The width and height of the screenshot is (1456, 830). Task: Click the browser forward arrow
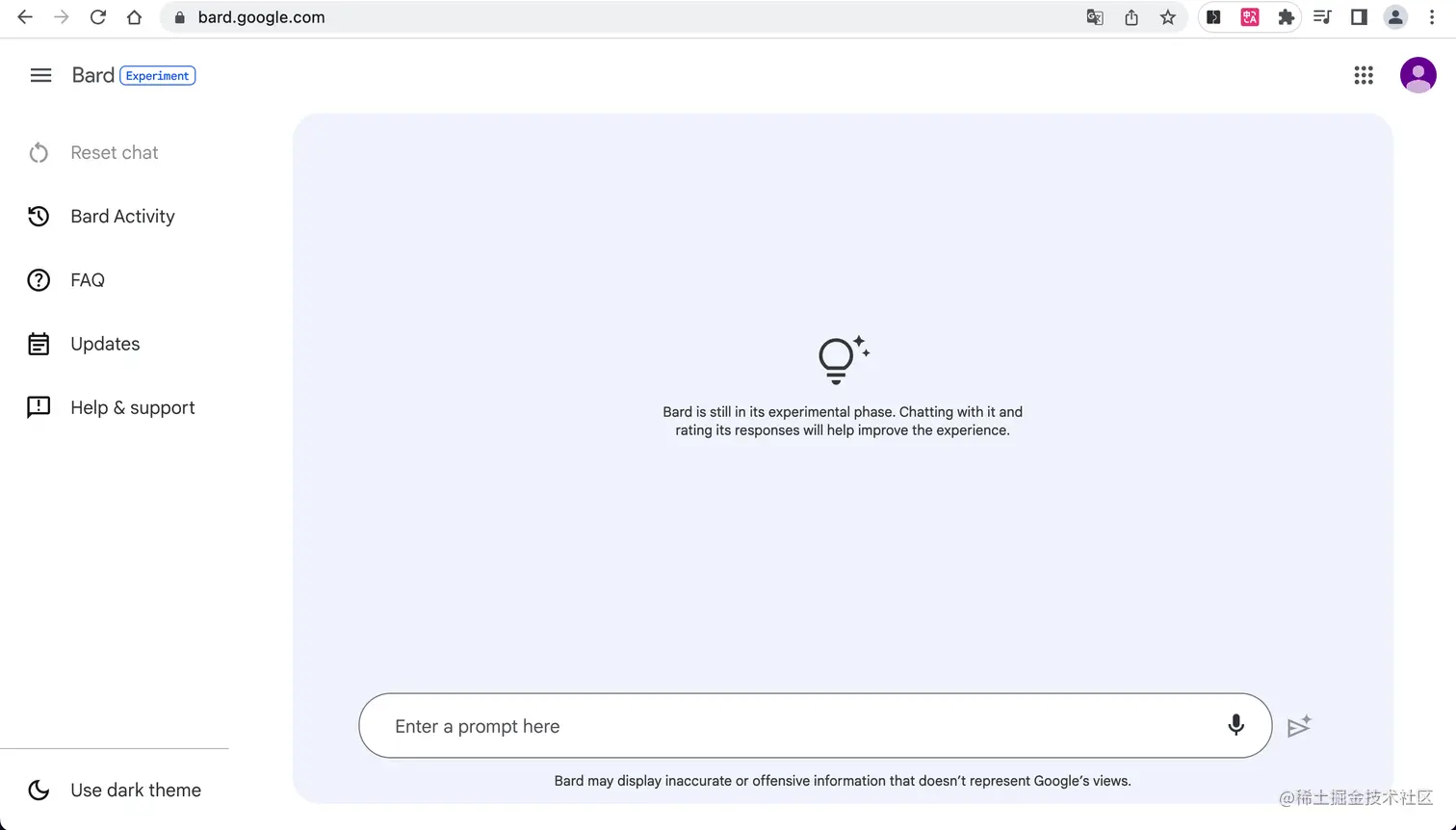[62, 17]
